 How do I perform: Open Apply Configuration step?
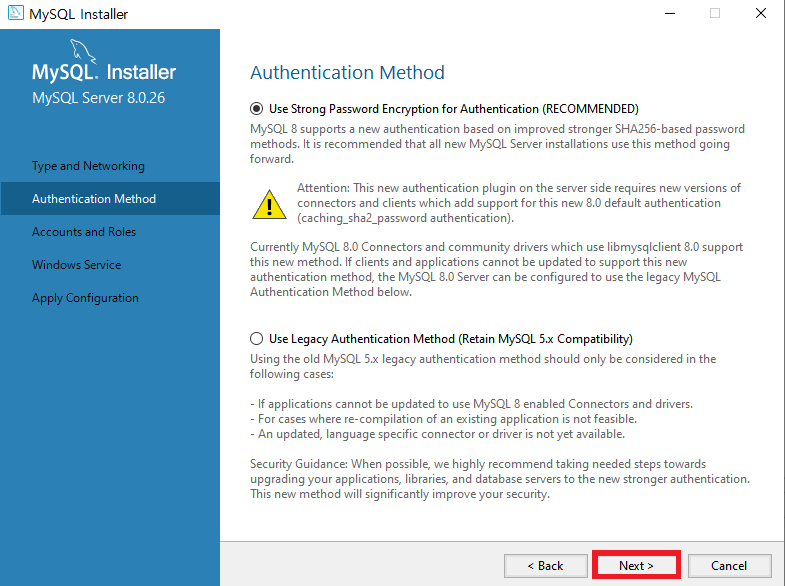[x=85, y=298]
